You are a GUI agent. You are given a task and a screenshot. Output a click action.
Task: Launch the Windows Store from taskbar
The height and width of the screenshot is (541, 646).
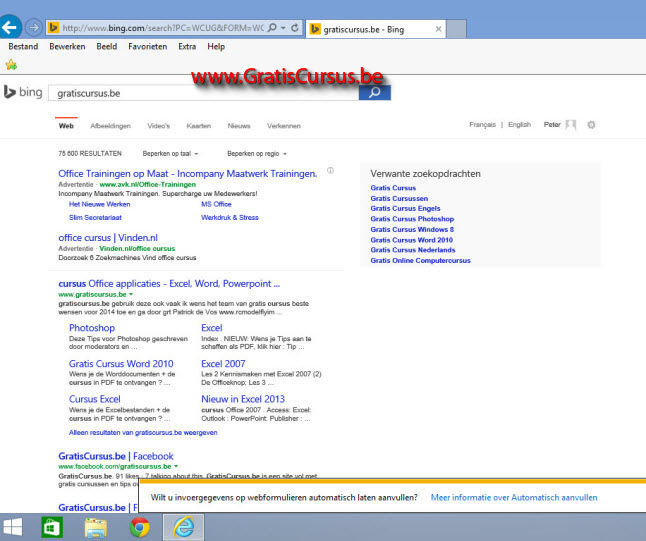[52, 527]
